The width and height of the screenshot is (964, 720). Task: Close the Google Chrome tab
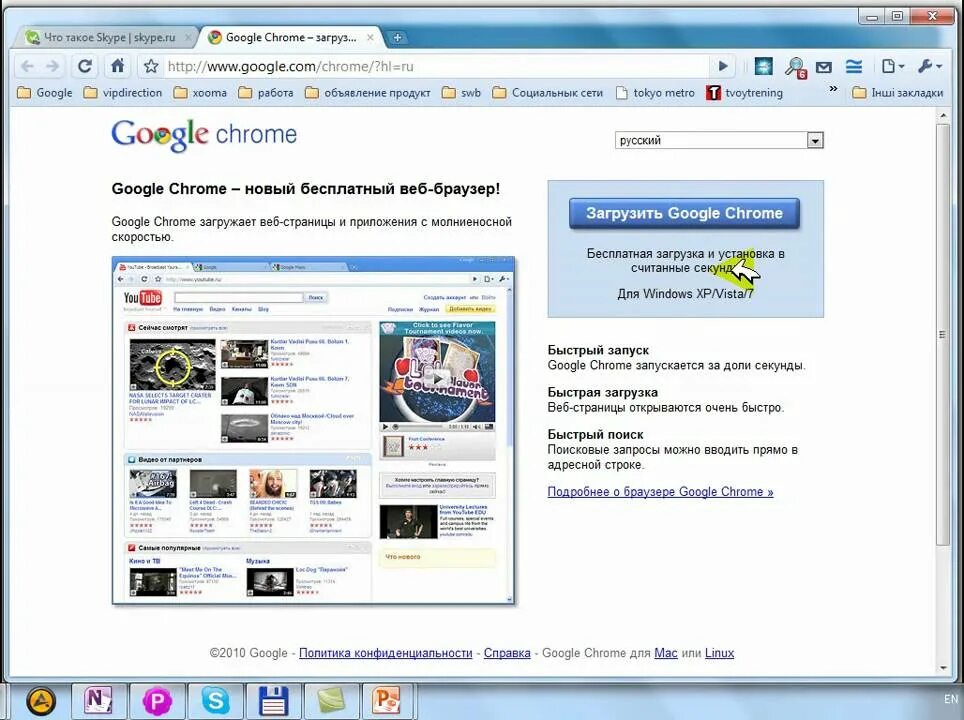[370, 38]
